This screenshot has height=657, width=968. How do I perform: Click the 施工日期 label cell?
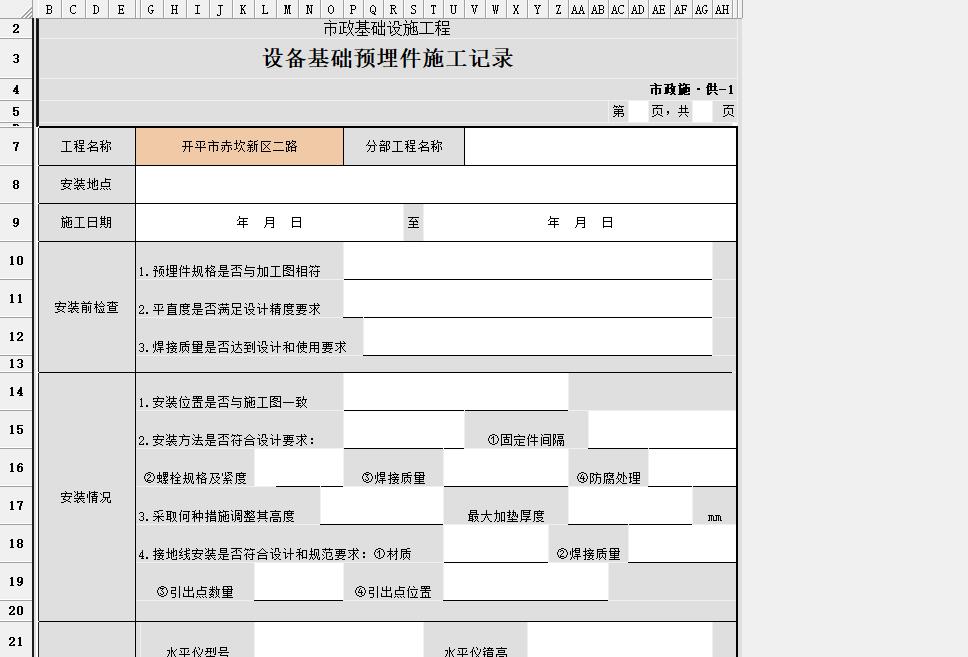pyautogui.click(x=84, y=222)
